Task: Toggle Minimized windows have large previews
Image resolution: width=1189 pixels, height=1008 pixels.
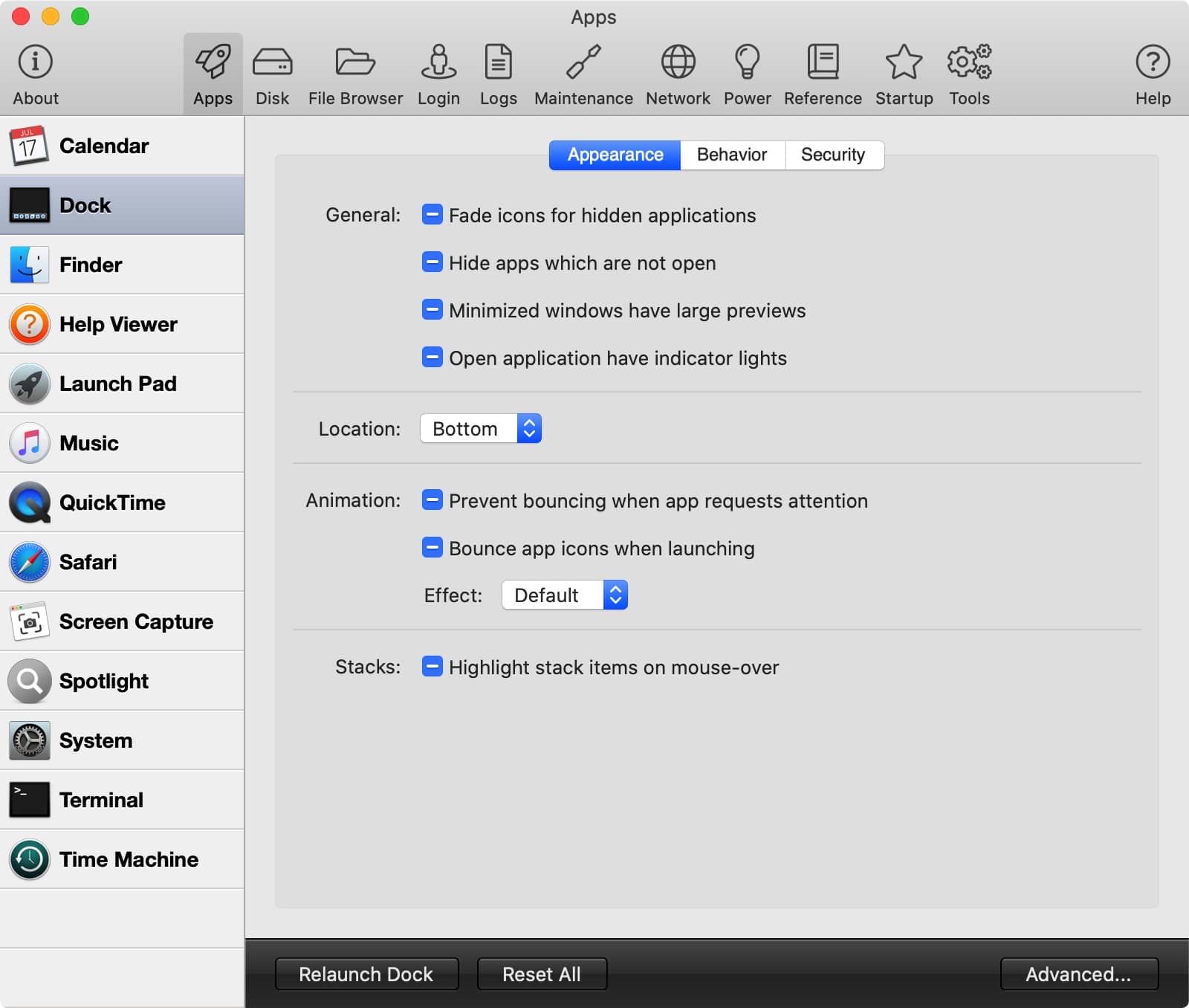Action: point(432,310)
